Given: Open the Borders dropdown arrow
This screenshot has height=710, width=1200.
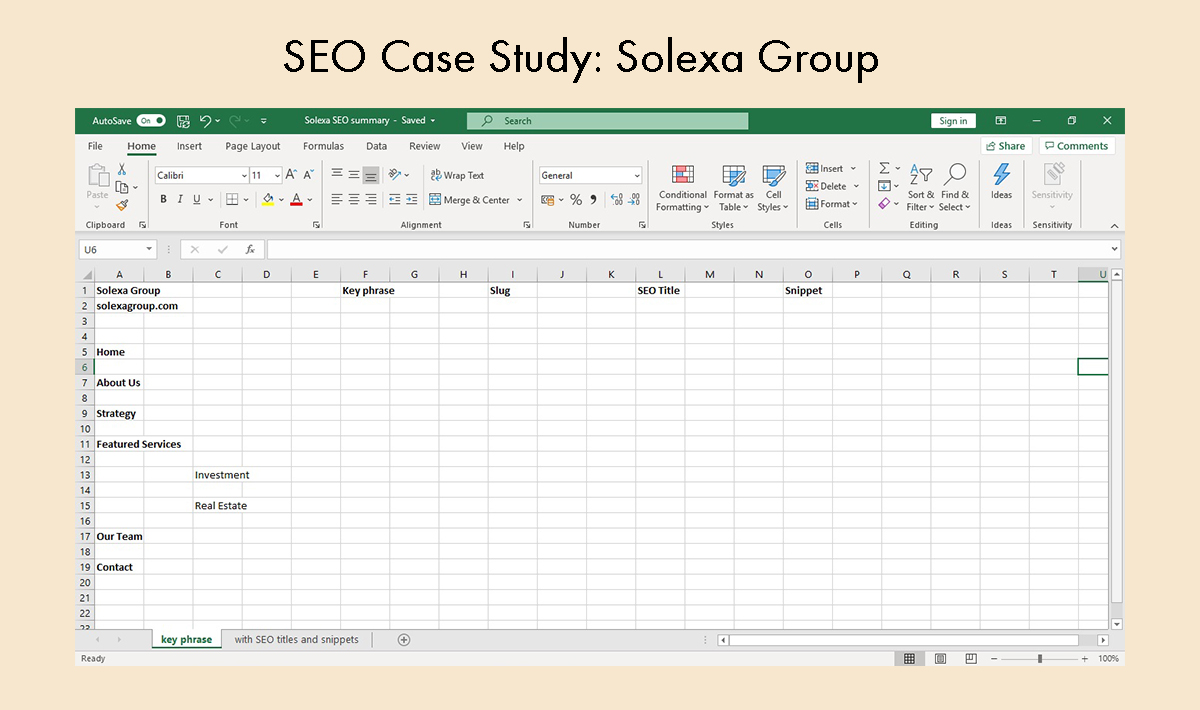Looking at the screenshot, I should (246, 200).
